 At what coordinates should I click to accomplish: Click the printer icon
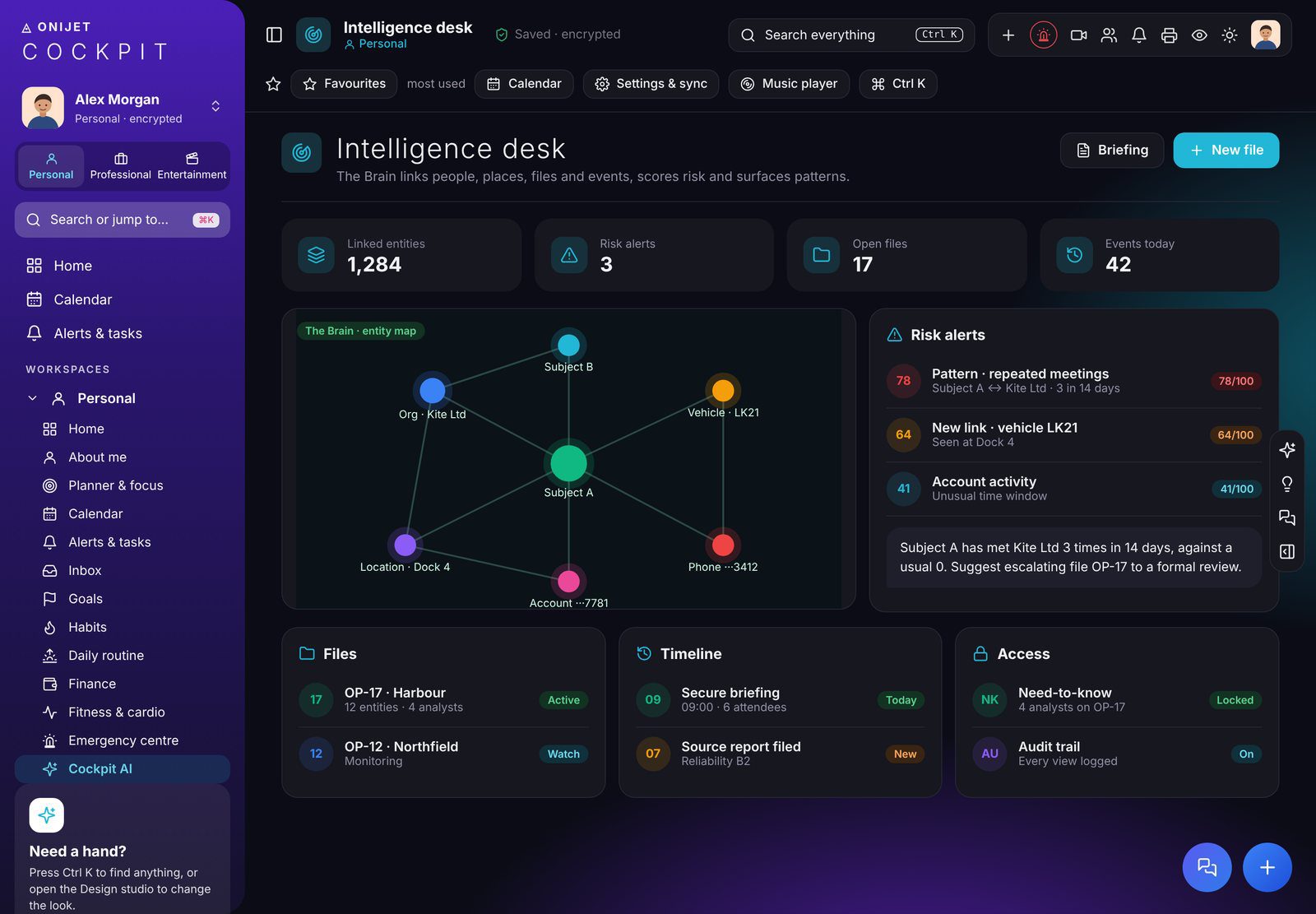click(x=1169, y=35)
